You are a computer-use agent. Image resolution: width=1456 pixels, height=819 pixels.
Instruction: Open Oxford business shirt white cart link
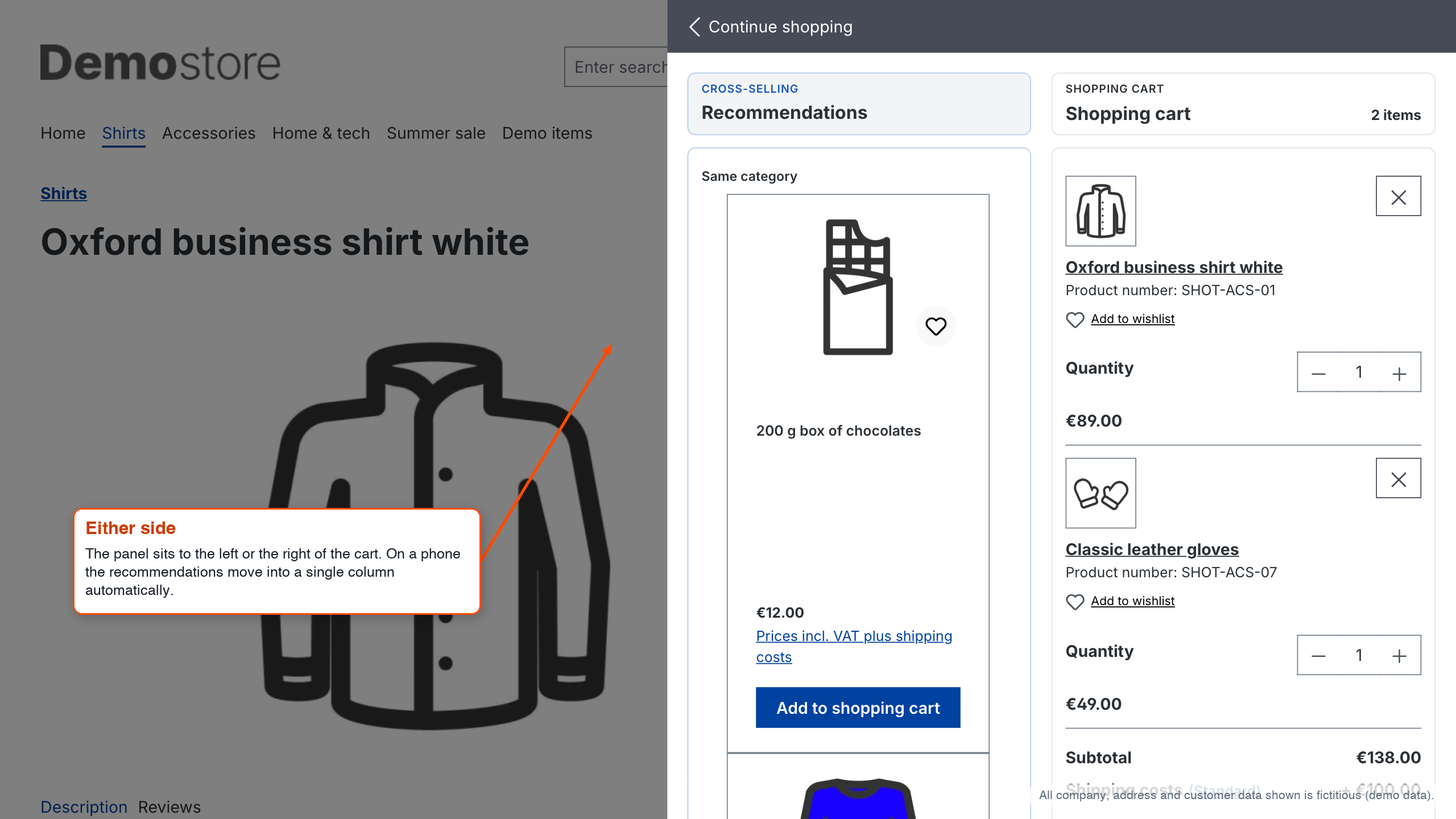(x=1174, y=267)
